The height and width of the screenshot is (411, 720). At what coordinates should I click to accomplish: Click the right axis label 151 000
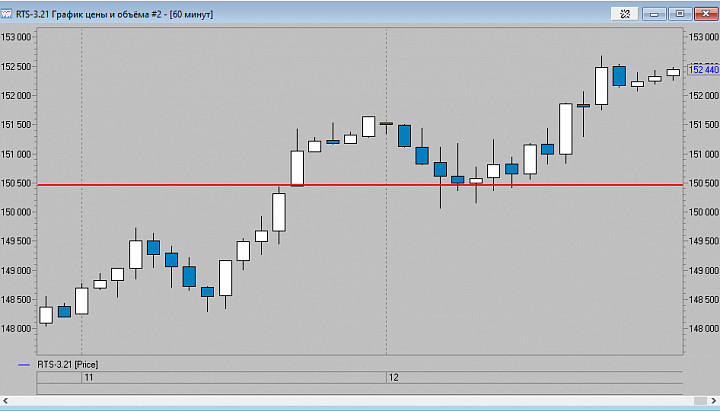tap(703, 154)
